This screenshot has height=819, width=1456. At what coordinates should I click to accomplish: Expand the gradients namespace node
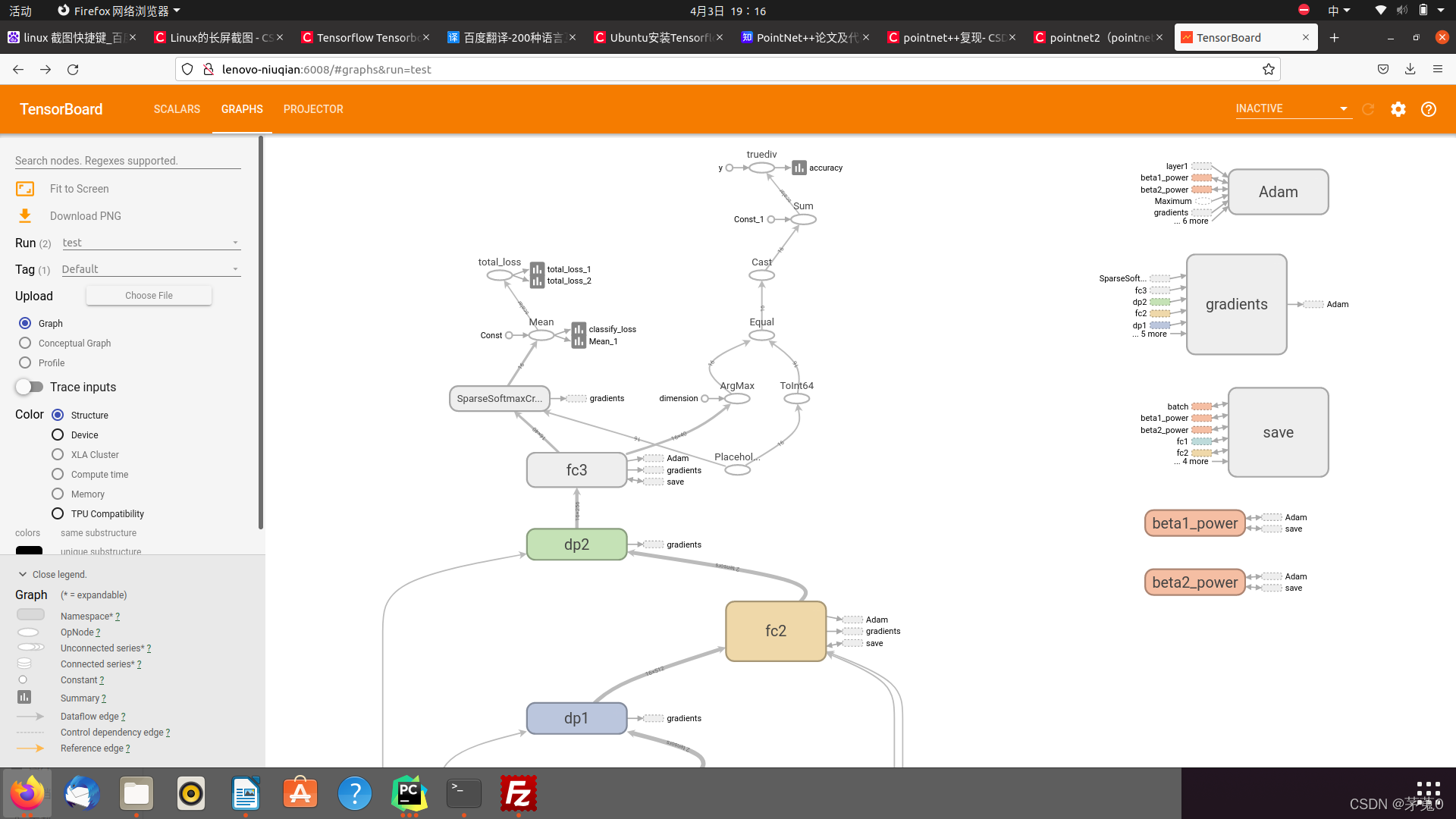(x=1237, y=304)
